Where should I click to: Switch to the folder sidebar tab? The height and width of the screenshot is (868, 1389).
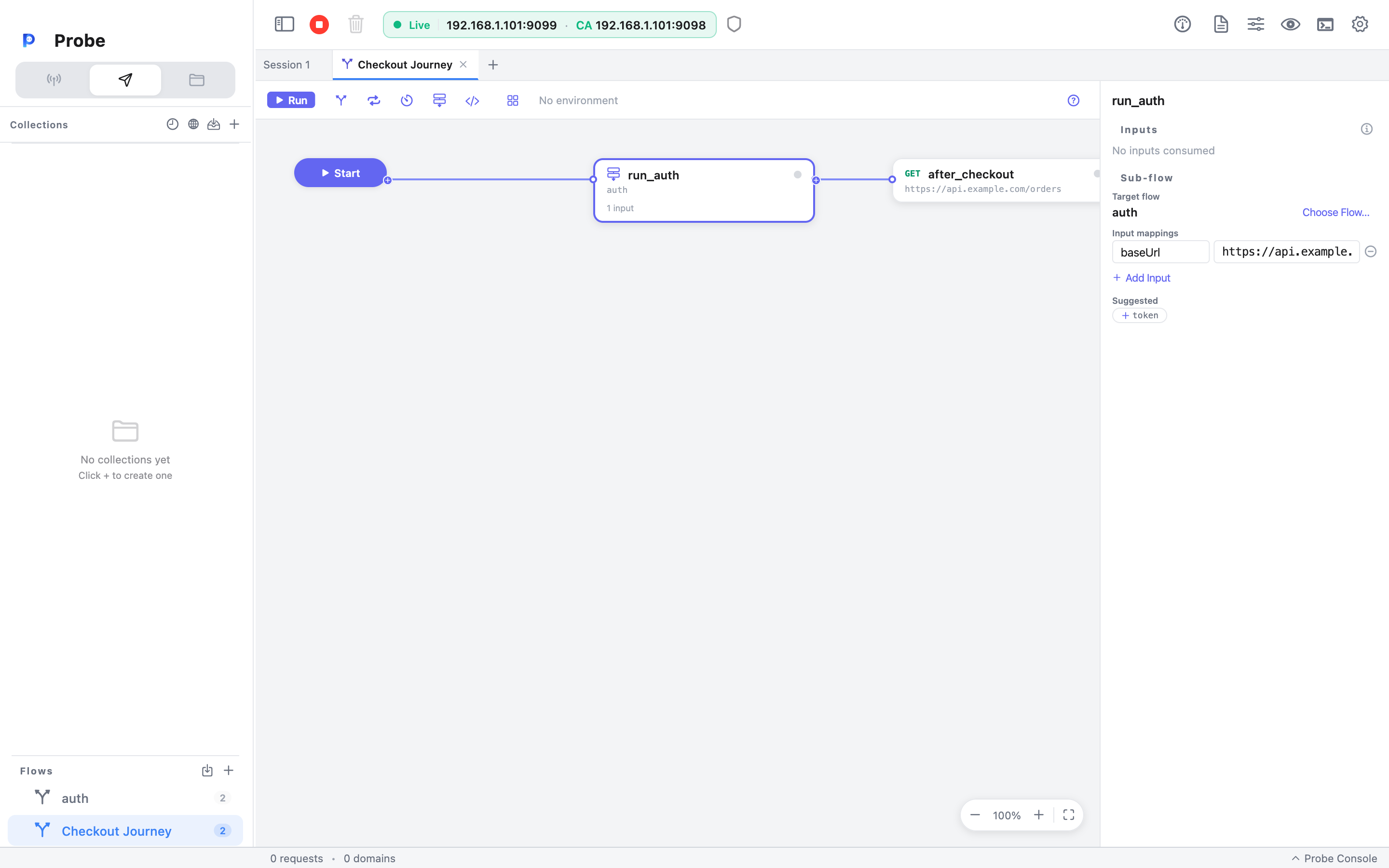pos(197,80)
